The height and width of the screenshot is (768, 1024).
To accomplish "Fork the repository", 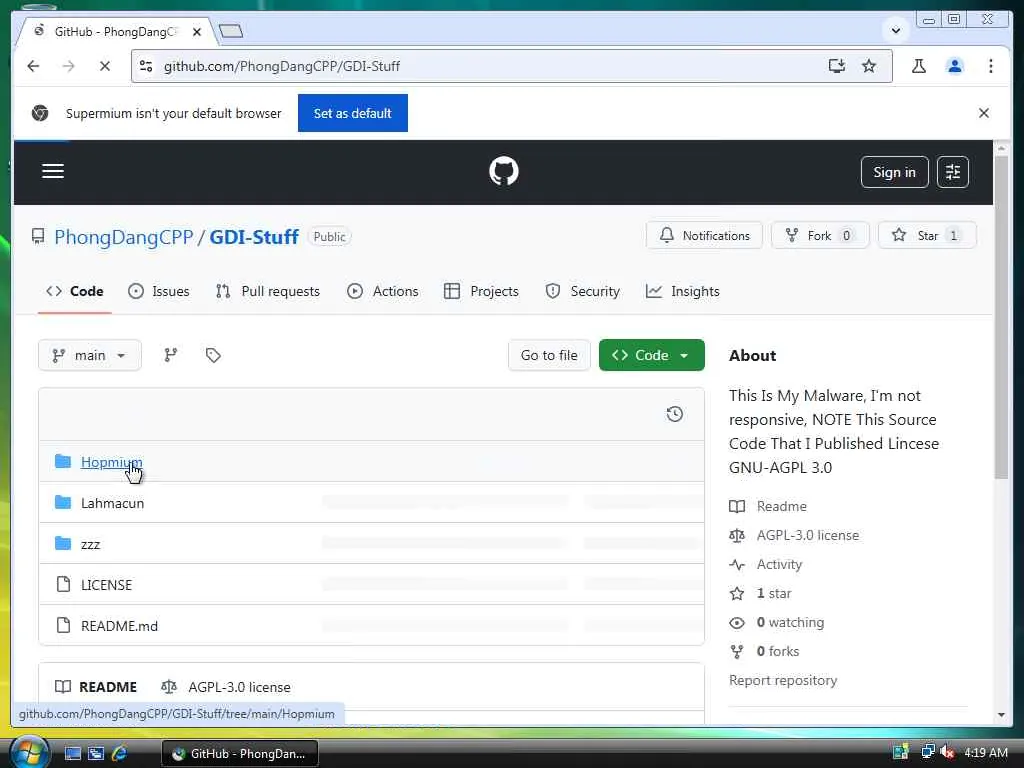I will (820, 235).
